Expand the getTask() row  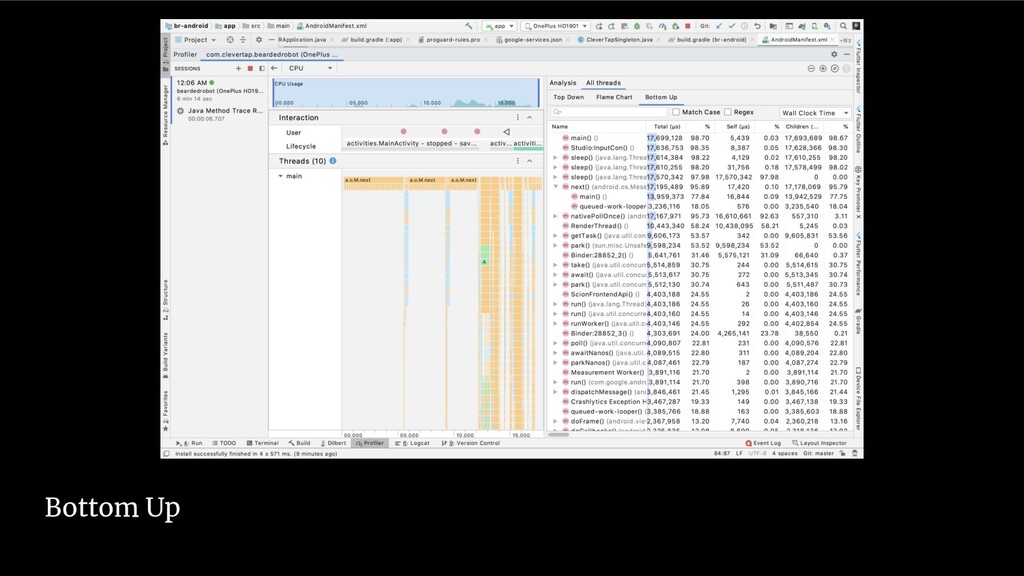point(556,236)
